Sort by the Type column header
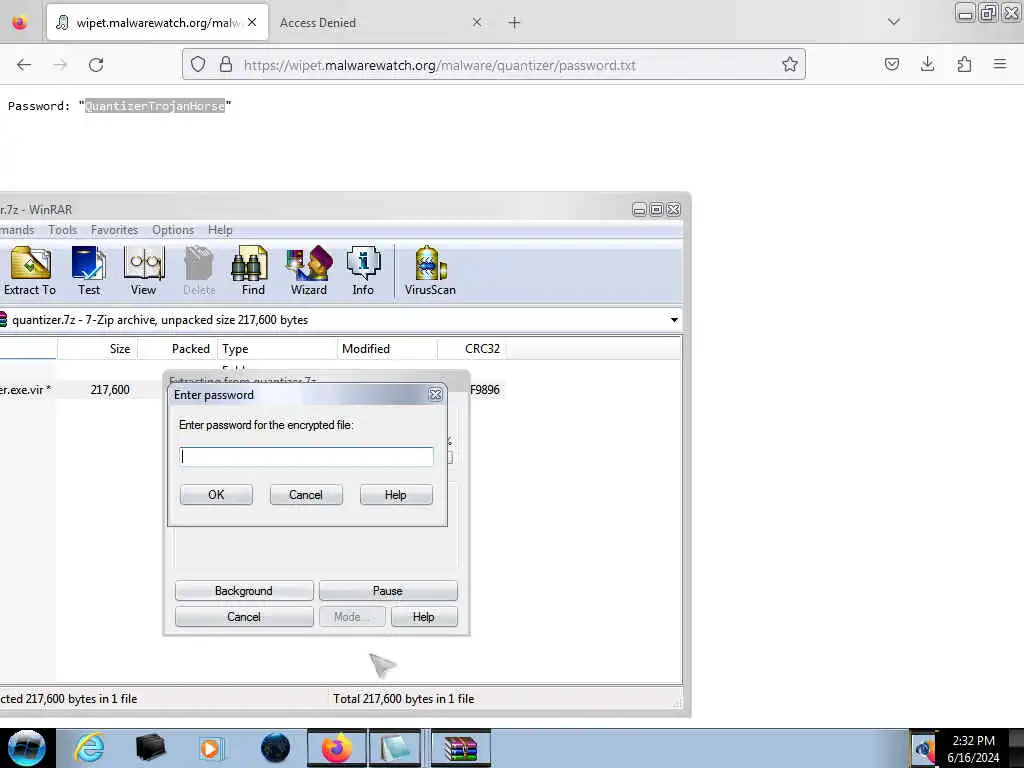Viewport: 1024px width, 768px height. pos(278,349)
